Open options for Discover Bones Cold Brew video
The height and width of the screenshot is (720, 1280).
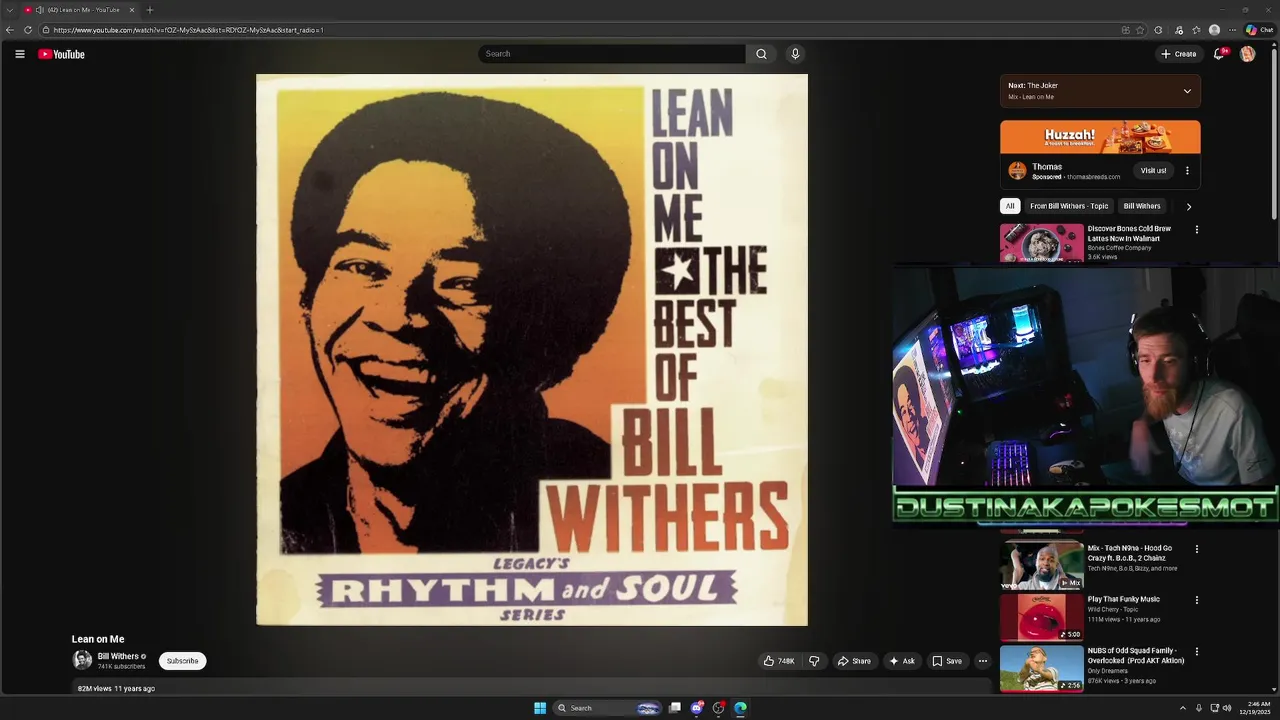1196,230
